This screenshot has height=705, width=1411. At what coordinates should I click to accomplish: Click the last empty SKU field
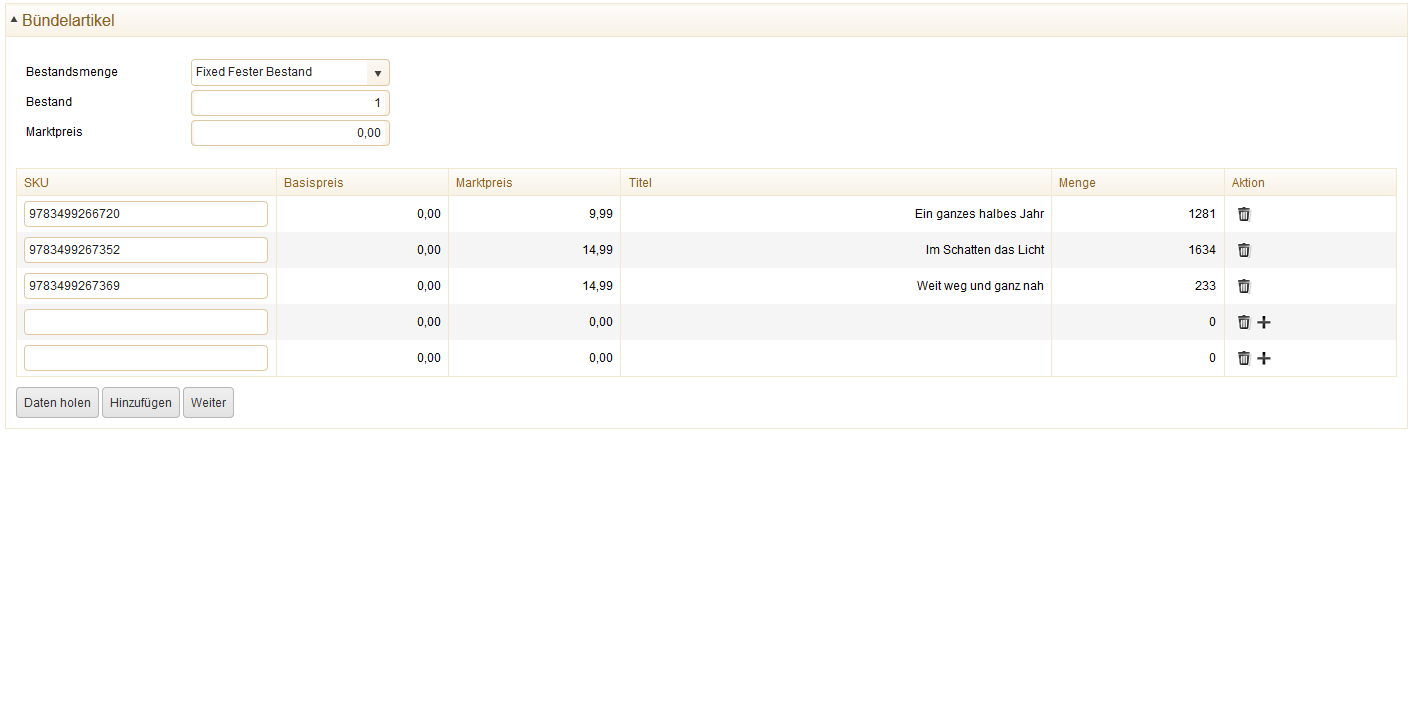[x=146, y=358]
